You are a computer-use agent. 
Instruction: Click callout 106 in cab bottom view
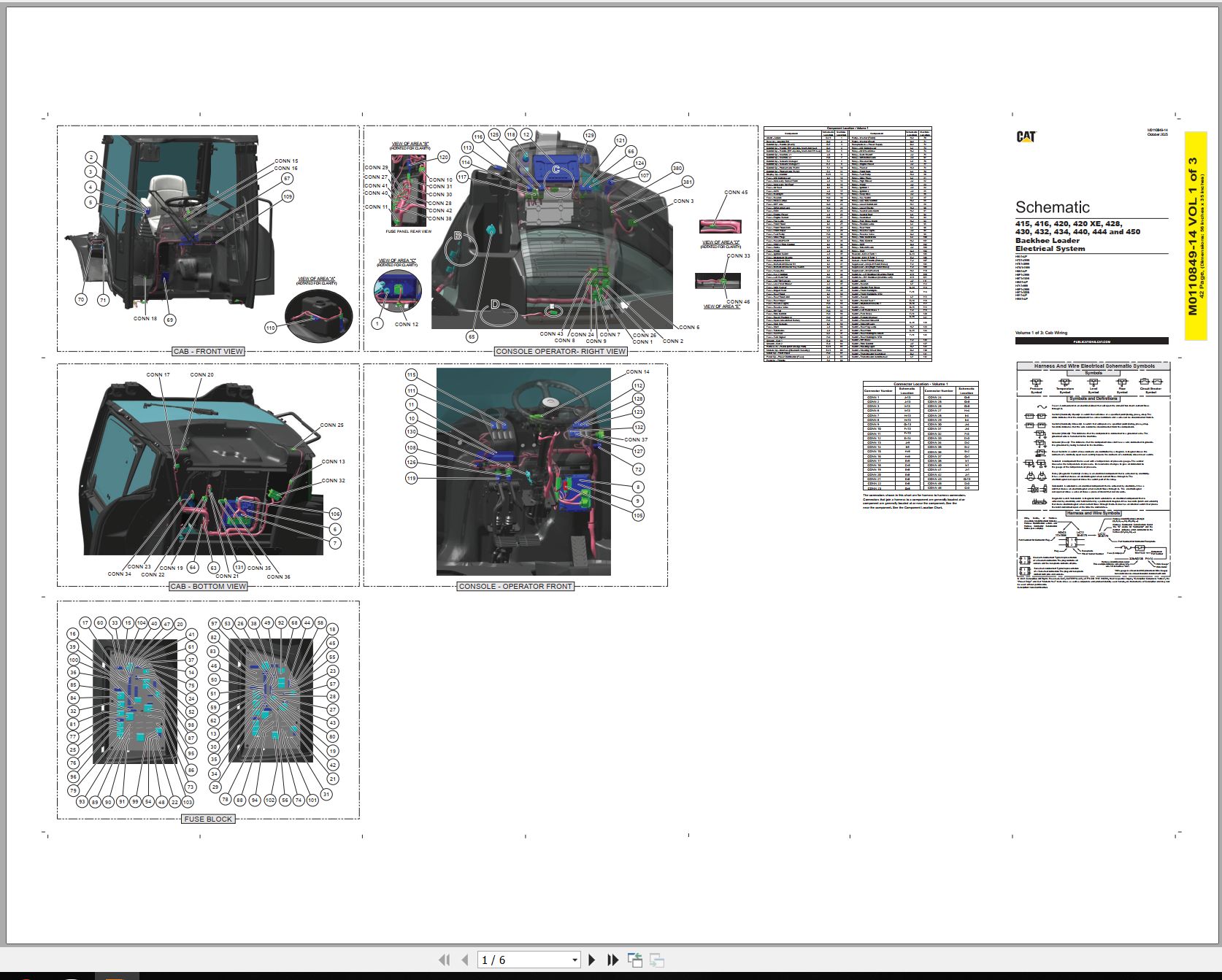point(335,514)
